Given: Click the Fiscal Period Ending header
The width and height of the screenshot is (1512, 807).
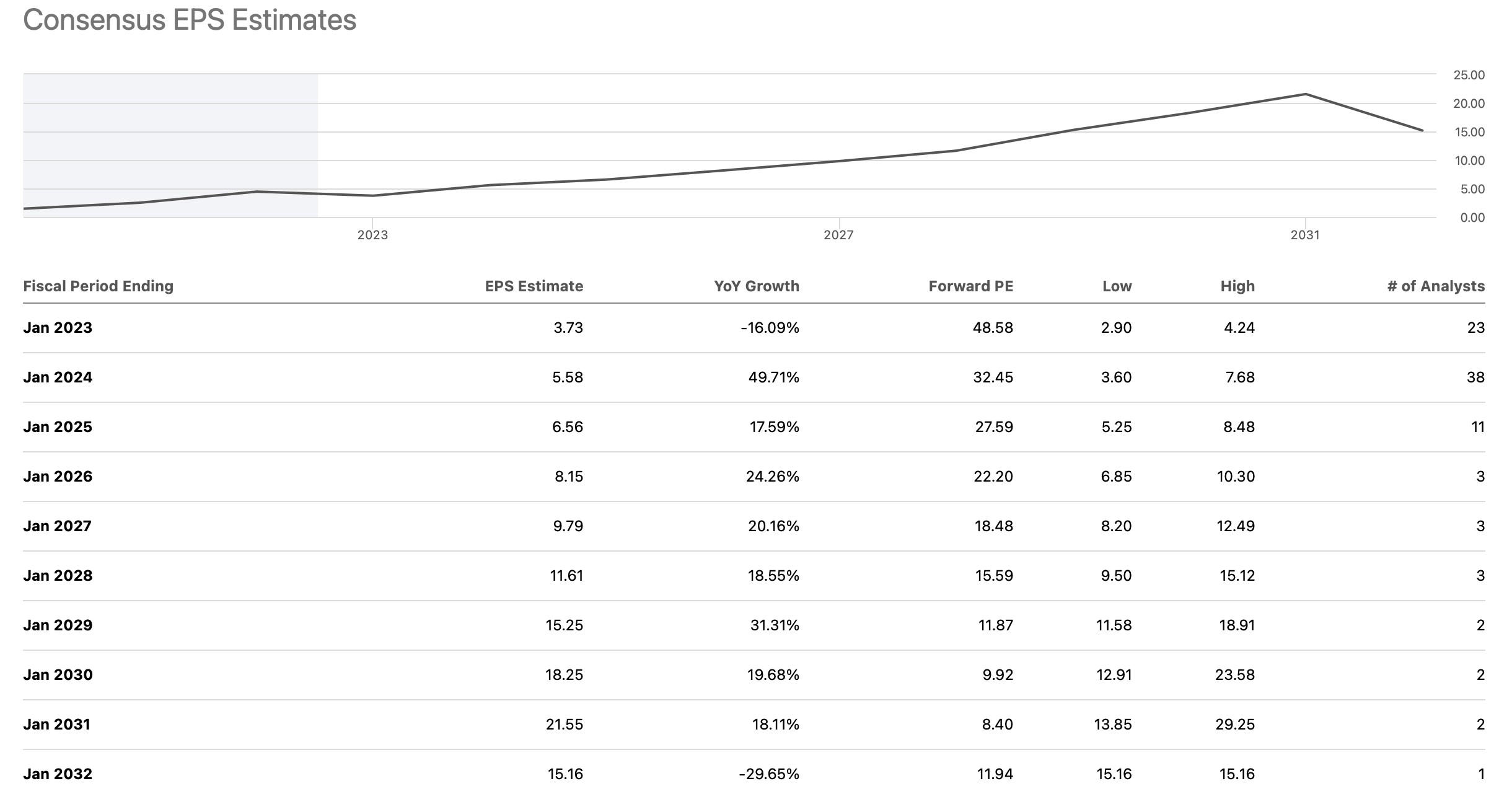Looking at the screenshot, I should (x=98, y=286).
